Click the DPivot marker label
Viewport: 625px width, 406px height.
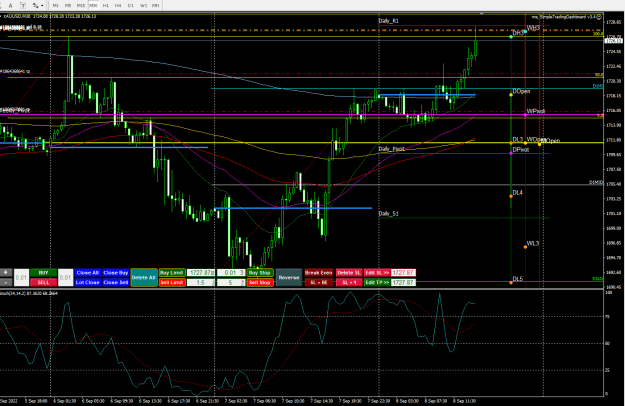click(x=521, y=149)
